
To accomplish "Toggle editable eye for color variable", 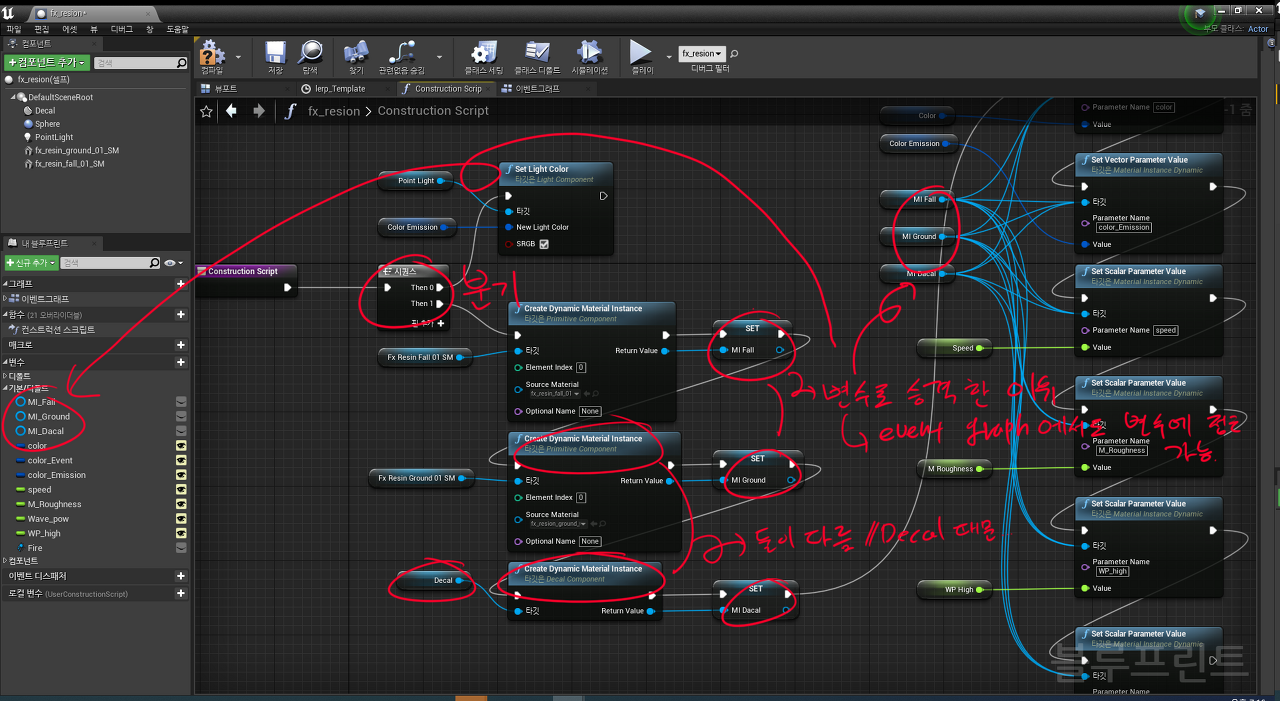I will pos(181,446).
